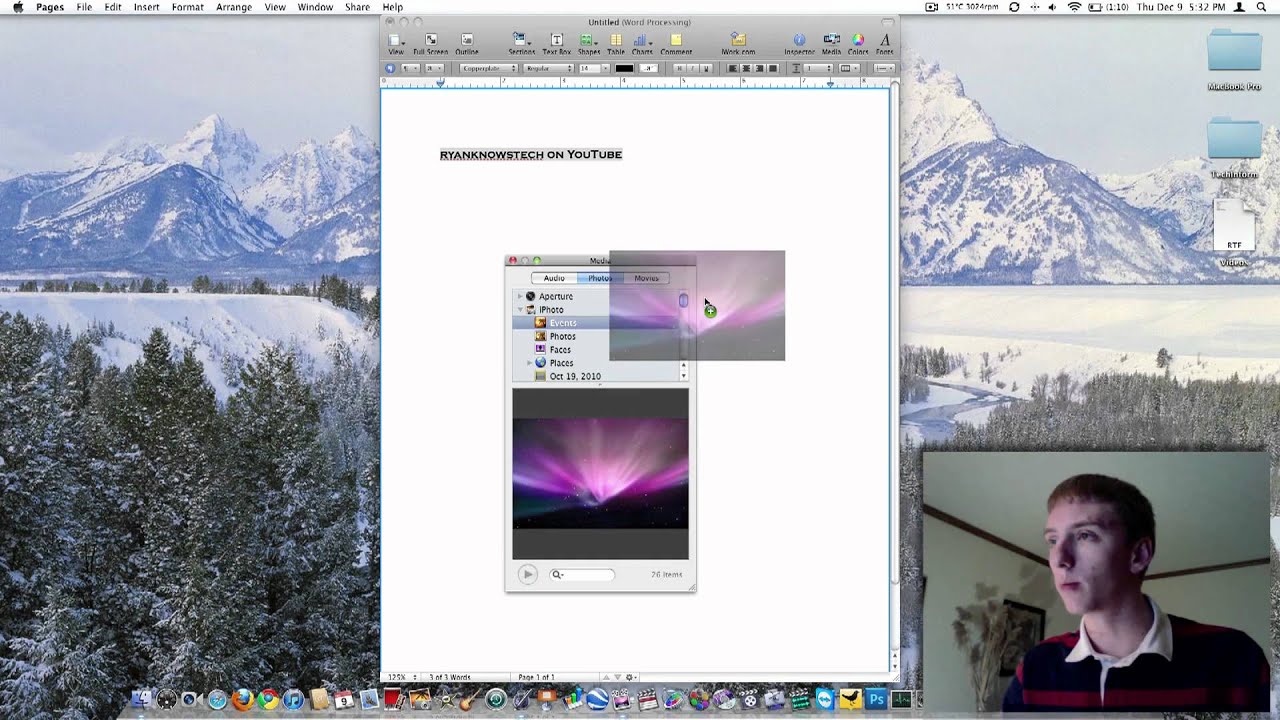Open the columns layout dropdown
The image size is (1280, 720).
[x=849, y=68]
